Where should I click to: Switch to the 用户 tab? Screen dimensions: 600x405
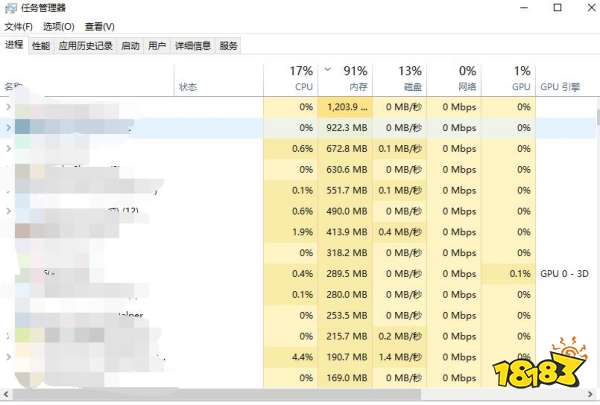click(157, 46)
